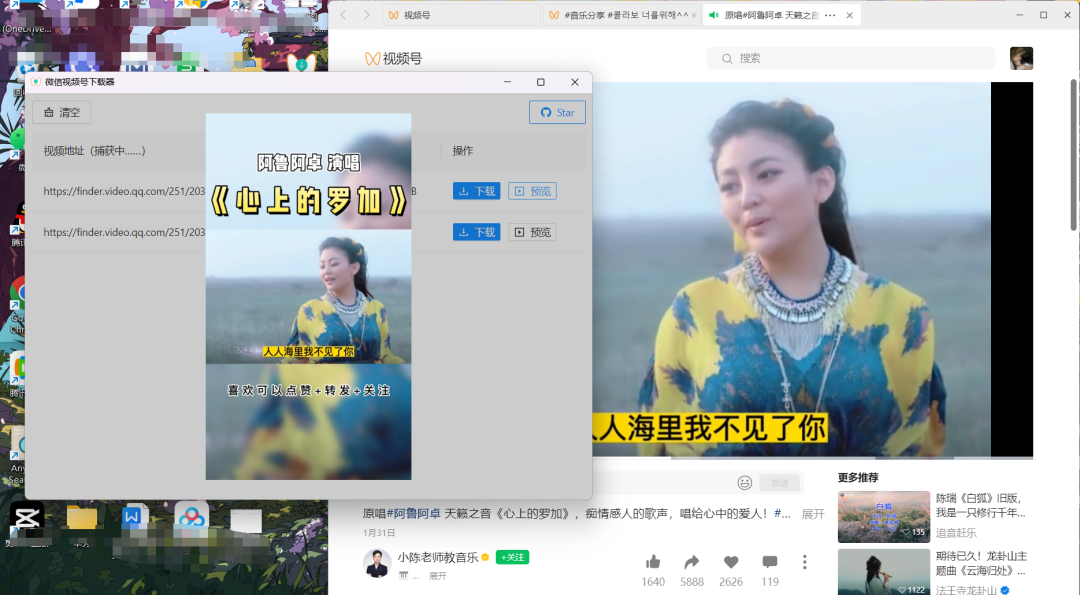This screenshot has height=595, width=1080.
Task: Open the user profile avatar
Action: (1021, 58)
